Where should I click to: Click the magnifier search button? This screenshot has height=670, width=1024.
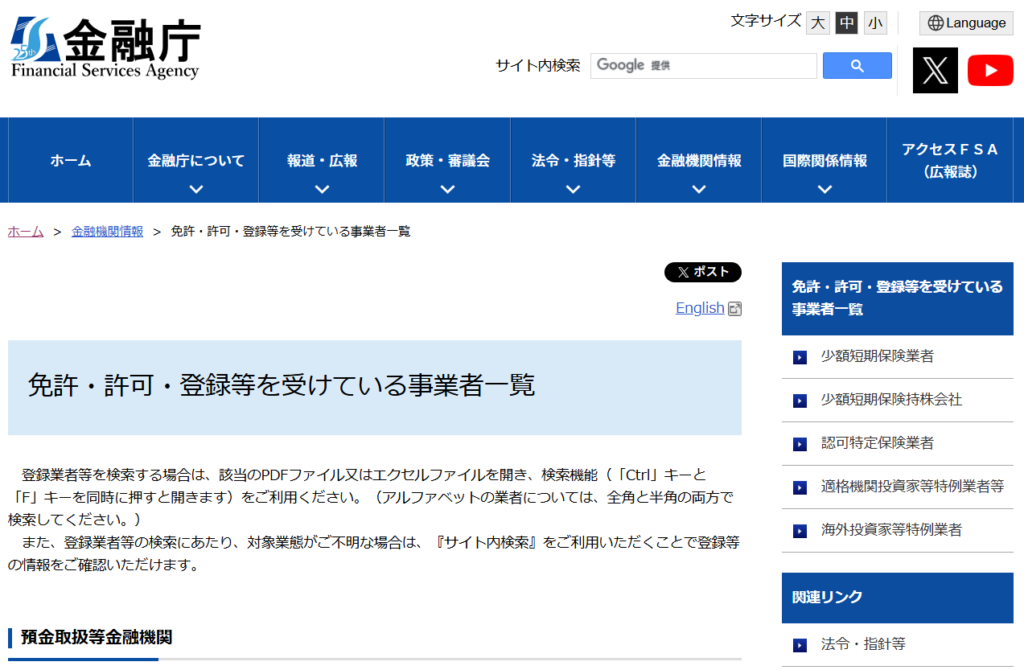click(857, 66)
